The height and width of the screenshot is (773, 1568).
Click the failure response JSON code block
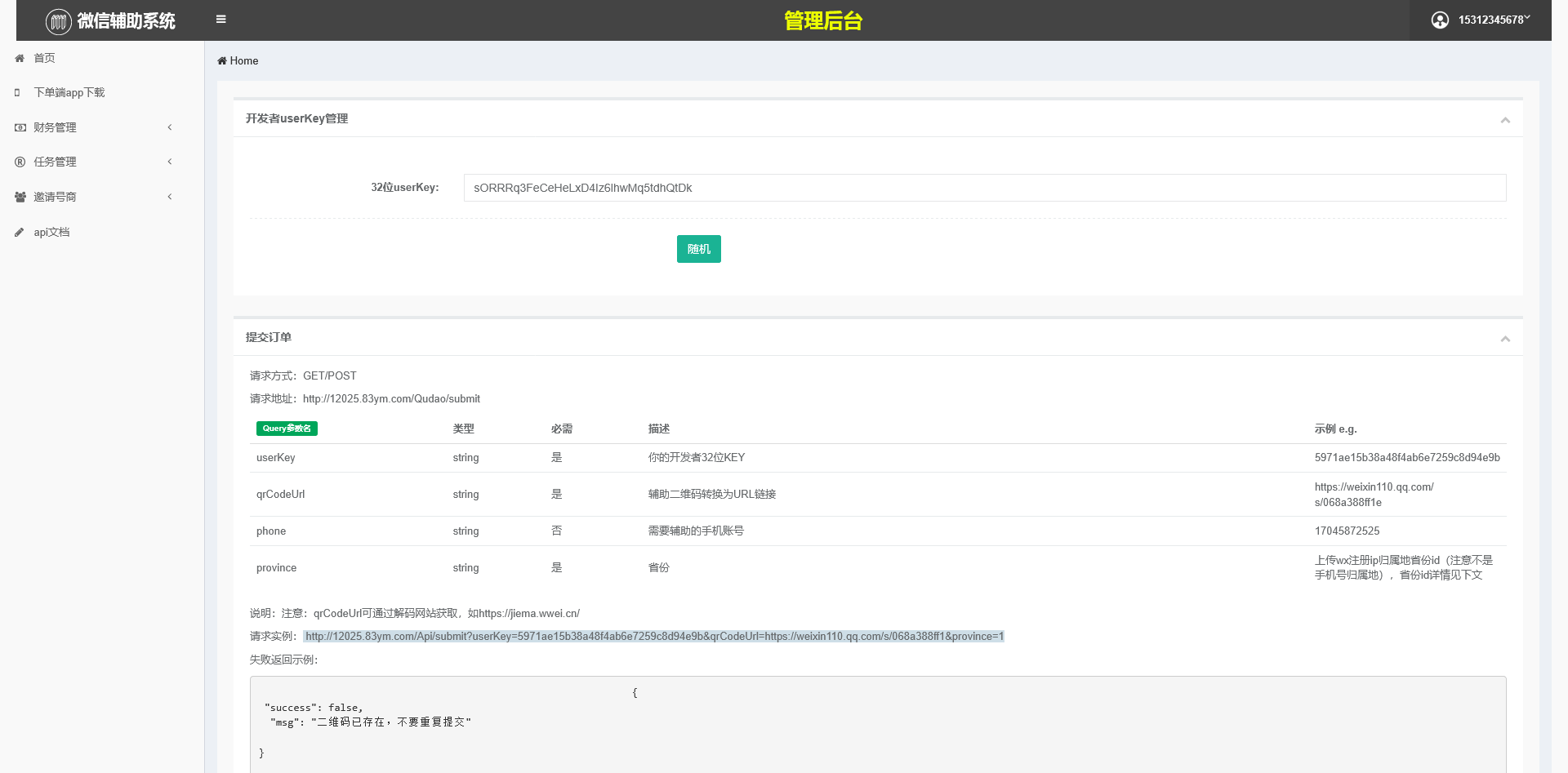click(x=878, y=724)
